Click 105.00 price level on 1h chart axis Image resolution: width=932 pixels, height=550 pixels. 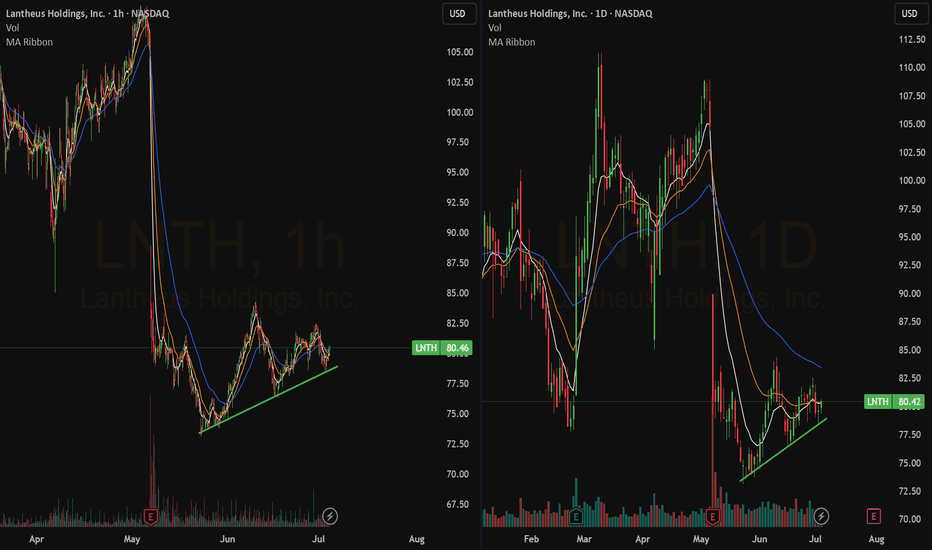(x=460, y=52)
